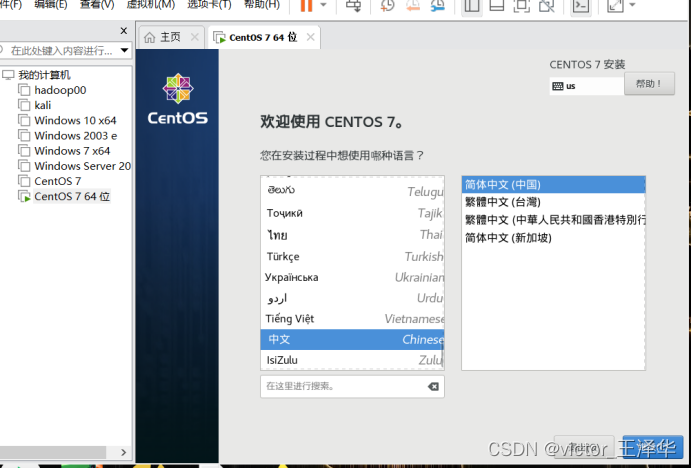692x468 pixels.
Task: Open the dropdown beside the pause button
Action: (323, 5)
